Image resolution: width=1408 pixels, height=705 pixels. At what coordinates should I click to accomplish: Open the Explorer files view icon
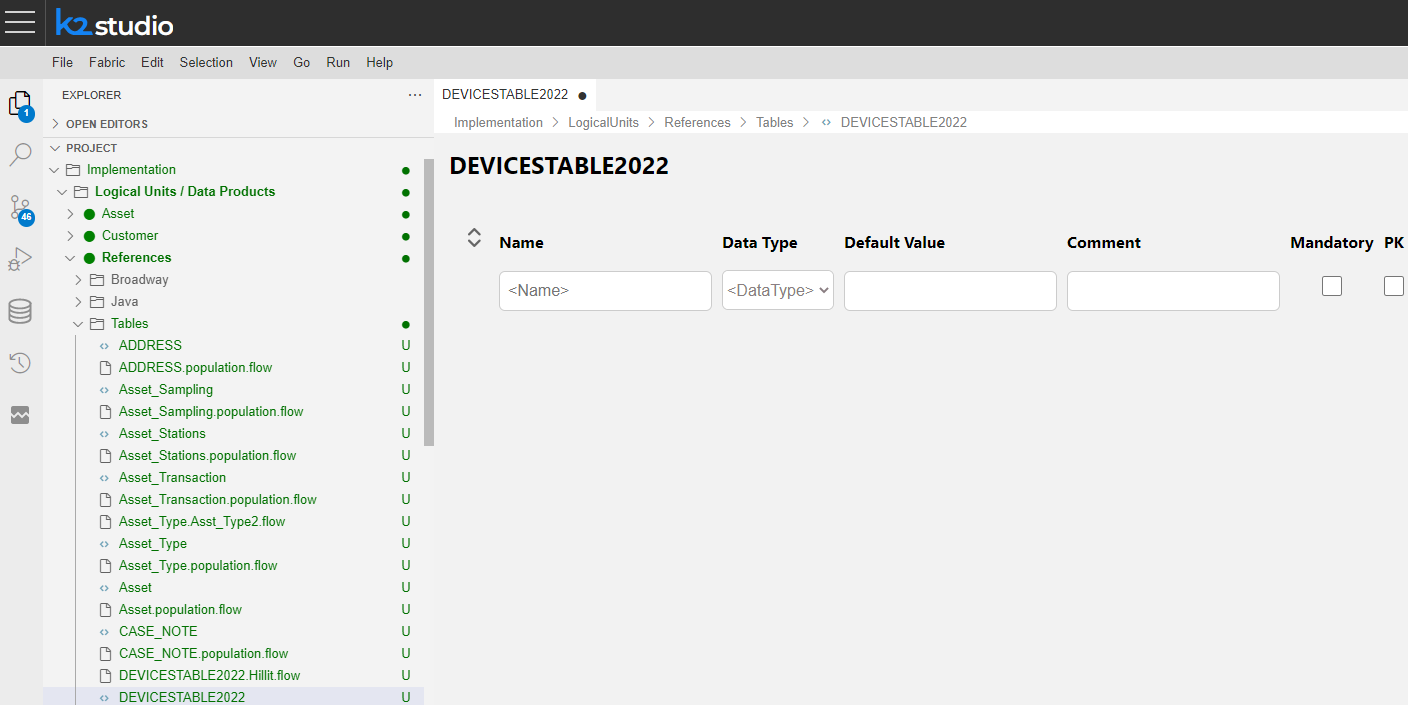click(x=20, y=104)
